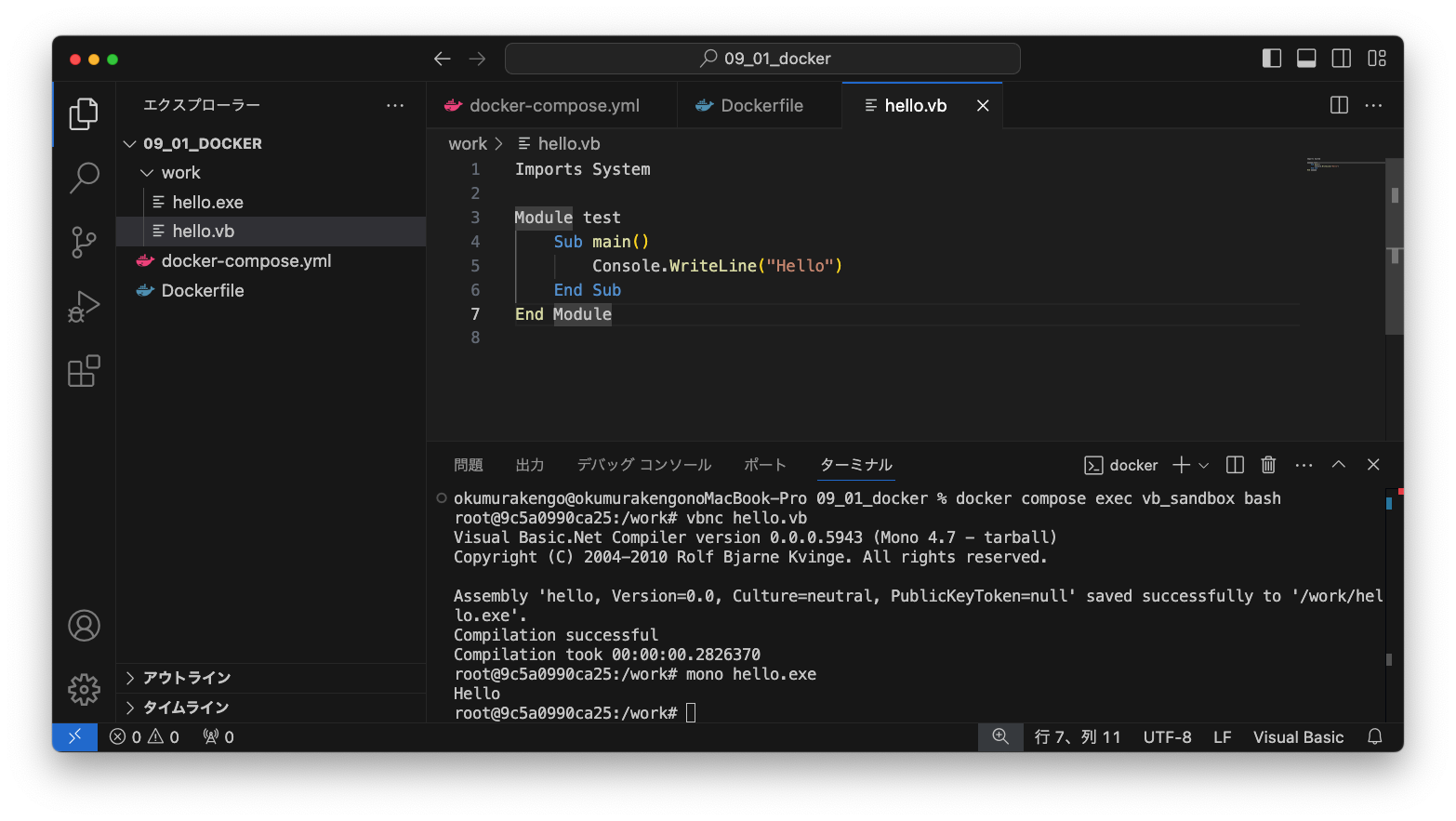The width and height of the screenshot is (1456, 821).
Task: Close the hello.vb editor tab
Action: (x=983, y=106)
